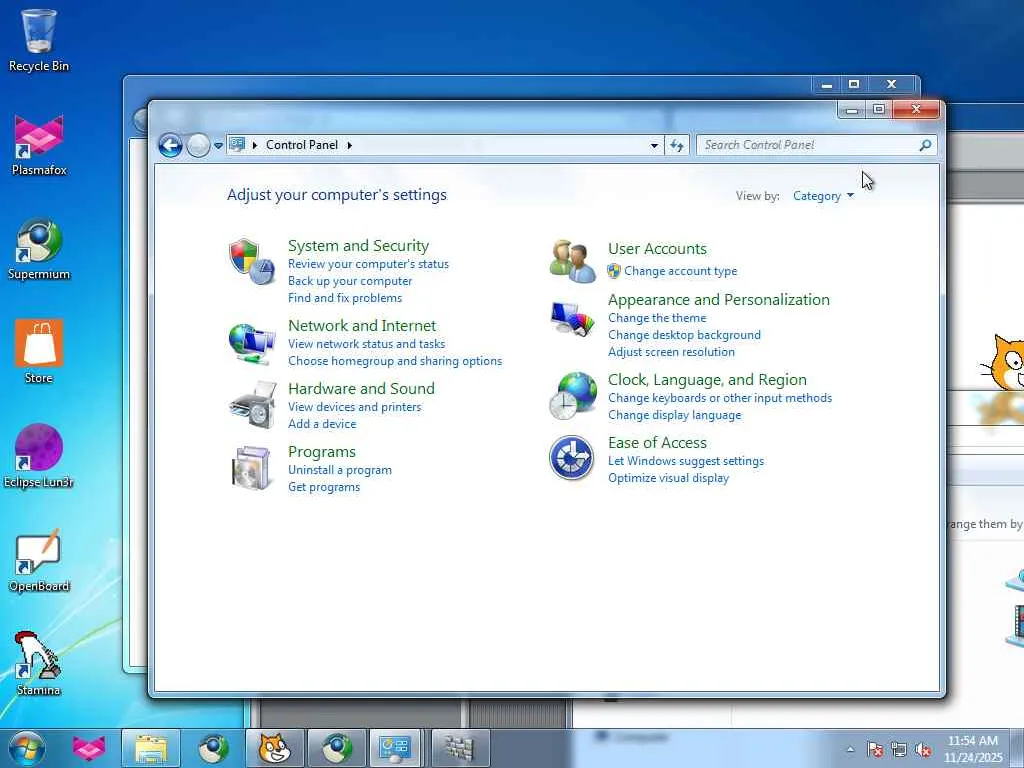Open the recent pages dropdown arrow
This screenshot has width=1024, height=768.
(218, 146)
